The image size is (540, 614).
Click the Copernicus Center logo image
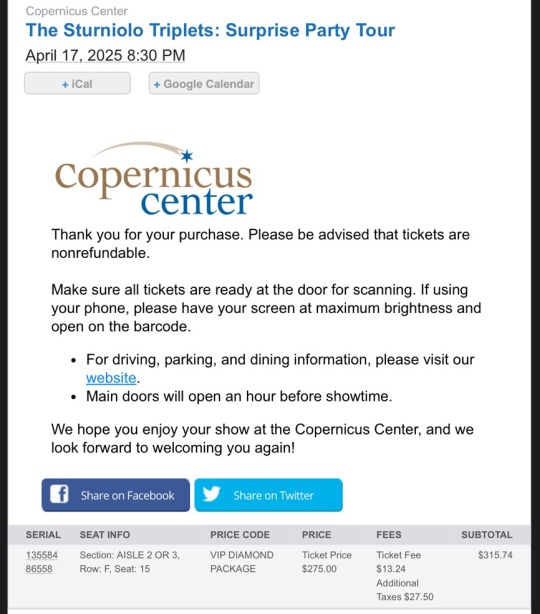pos(154,179)
